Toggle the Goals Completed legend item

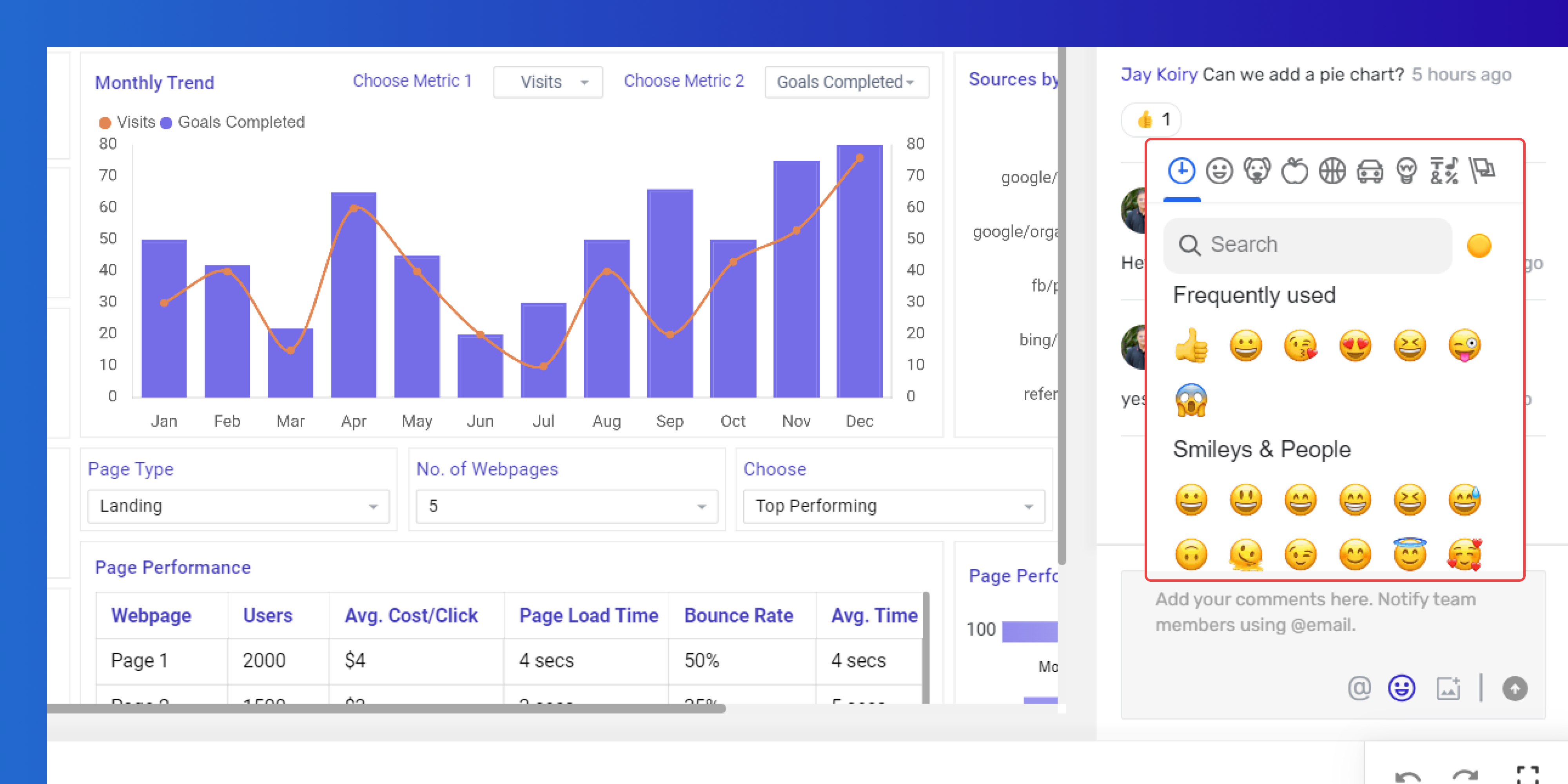click(232, 122)
